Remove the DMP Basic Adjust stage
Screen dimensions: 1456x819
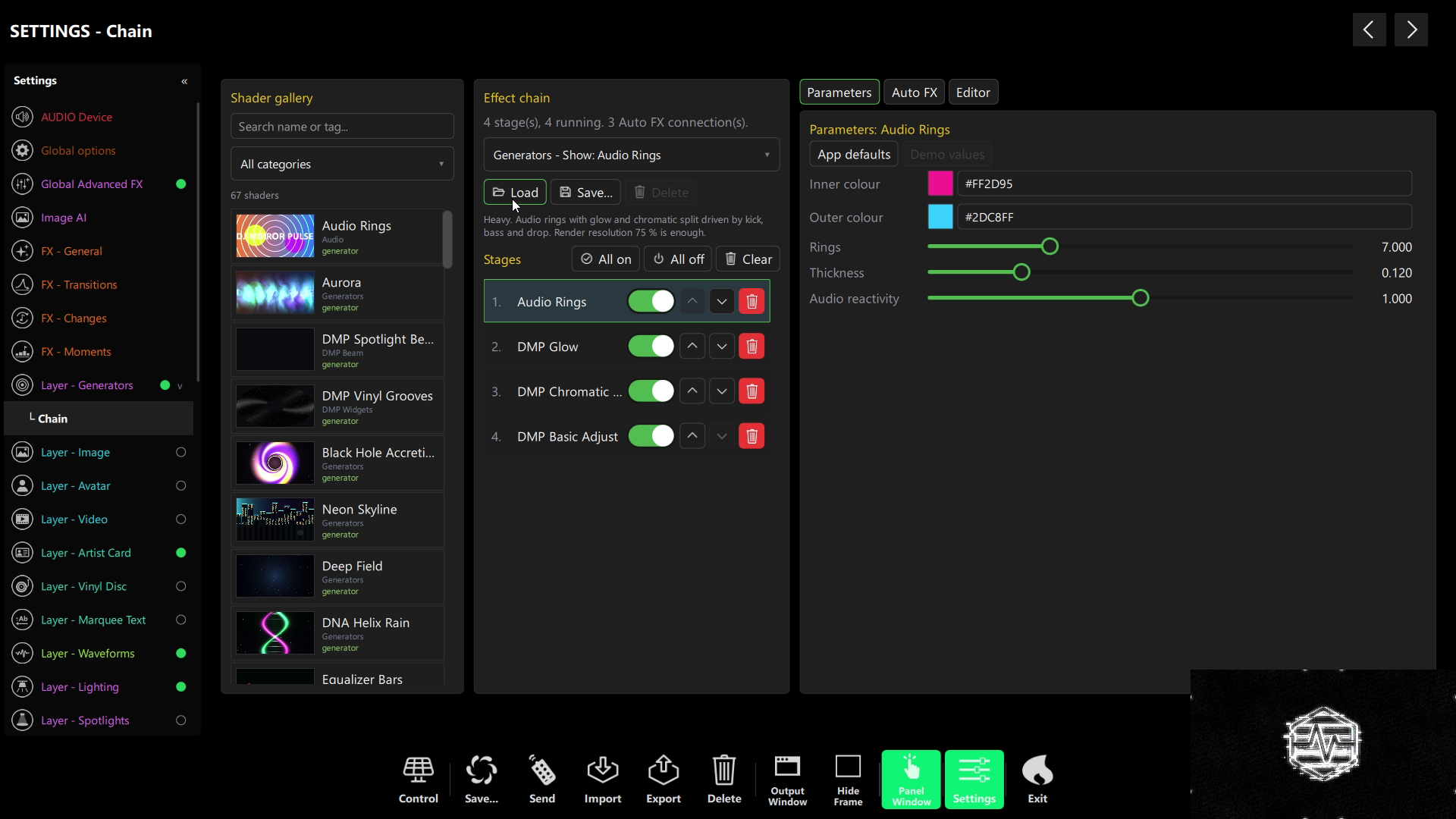[752, 436]
